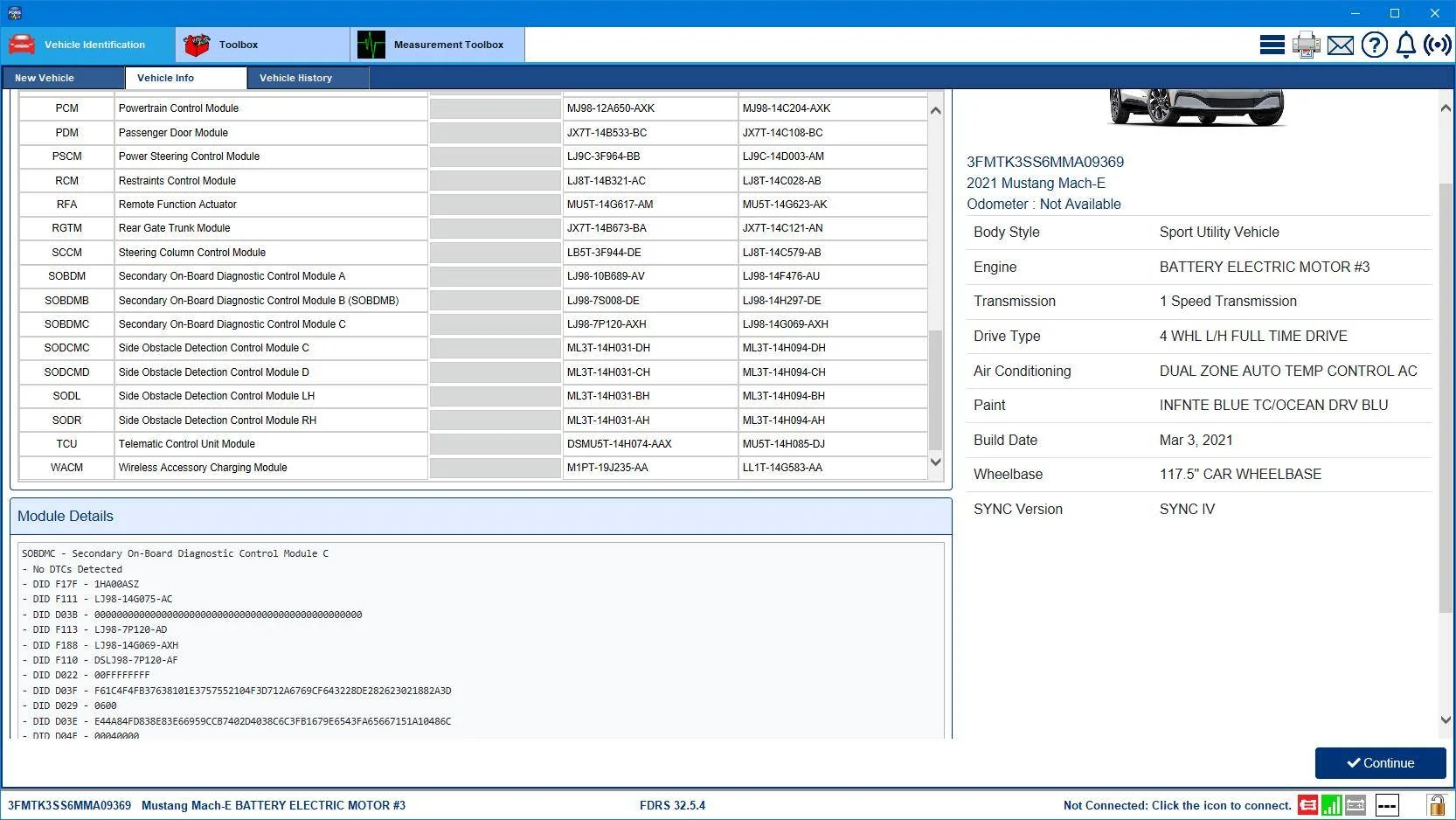Select Steering Column Control Module row
Viewport: 1456px width, 820px height.
pyautogui.click(x=473, y=253)
